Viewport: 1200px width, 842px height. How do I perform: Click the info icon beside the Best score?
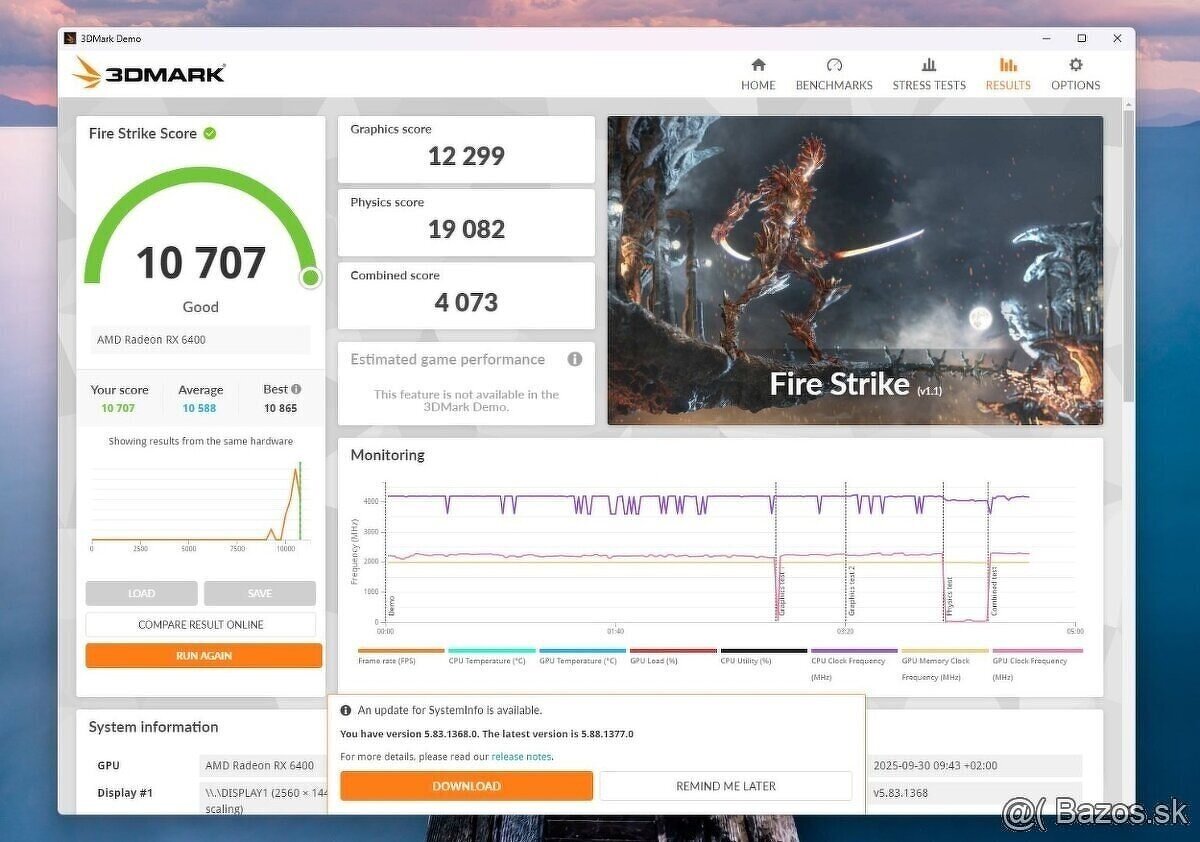[296, 388]
